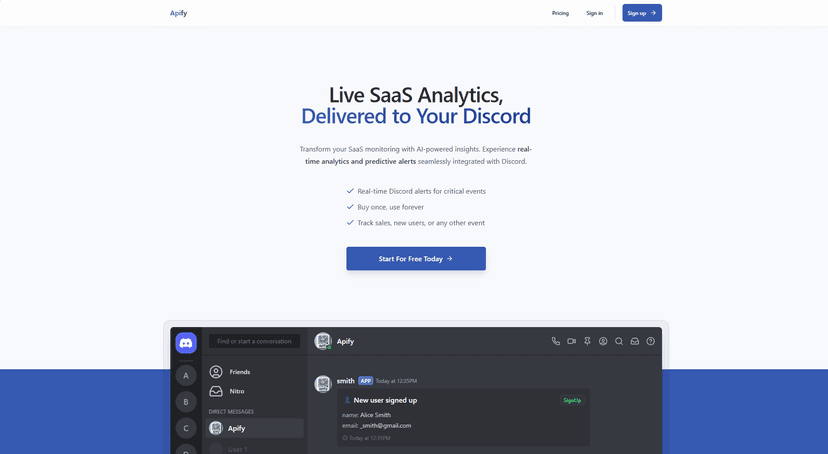Click the Apify name in chat header
The image size is (828, 454).
click(345, 341)
